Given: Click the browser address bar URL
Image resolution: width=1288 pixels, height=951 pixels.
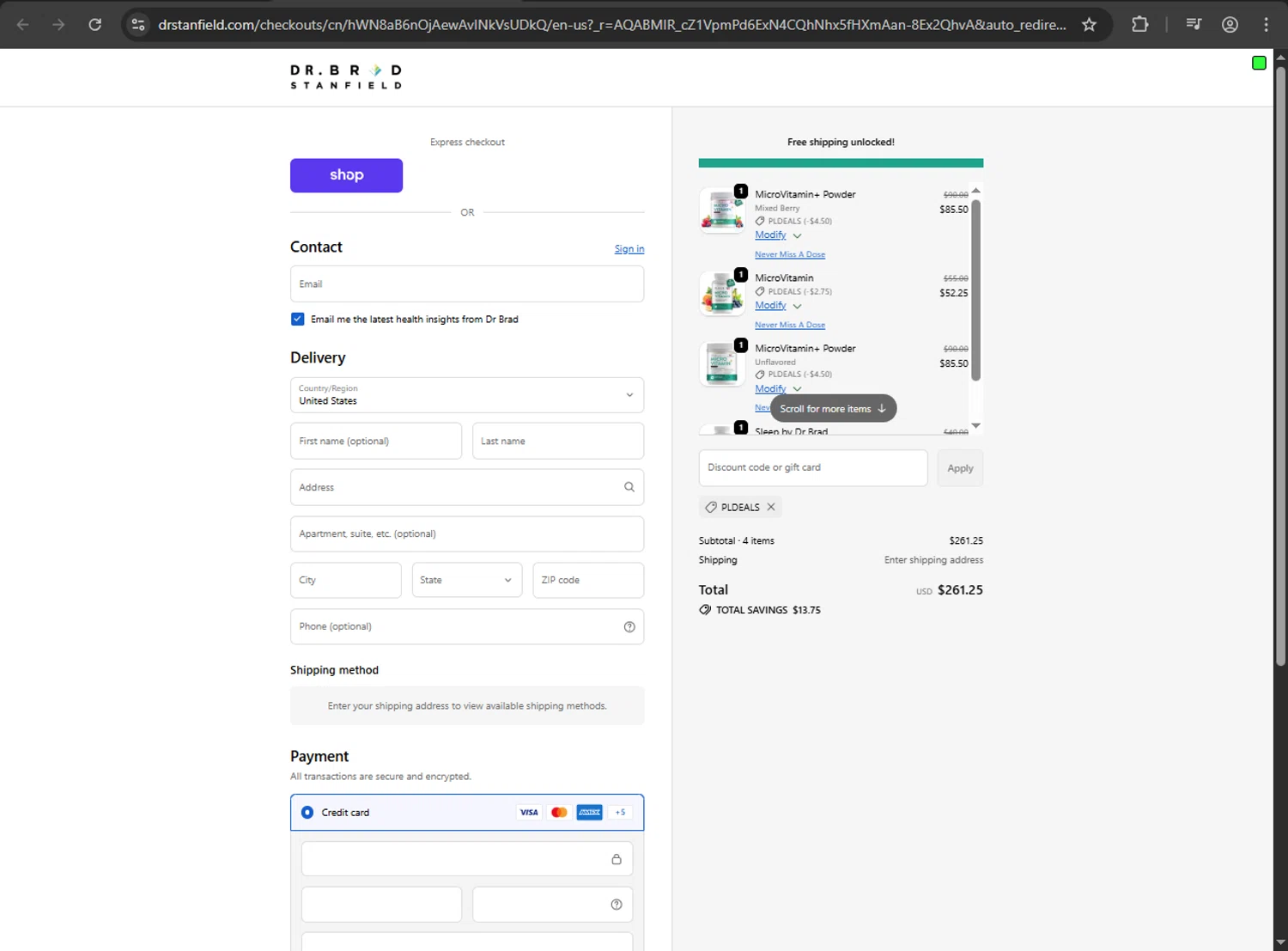Looking at the screenshot, I should (611, 24).
